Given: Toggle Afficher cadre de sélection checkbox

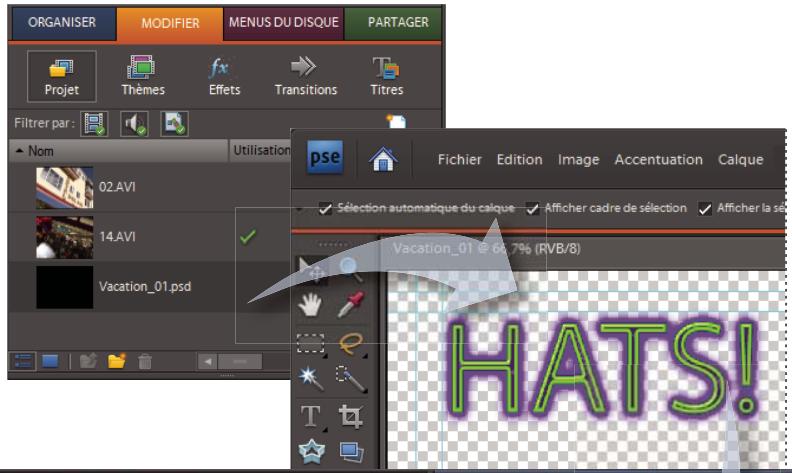Looking at the screenshot, I should click(532, 208).
